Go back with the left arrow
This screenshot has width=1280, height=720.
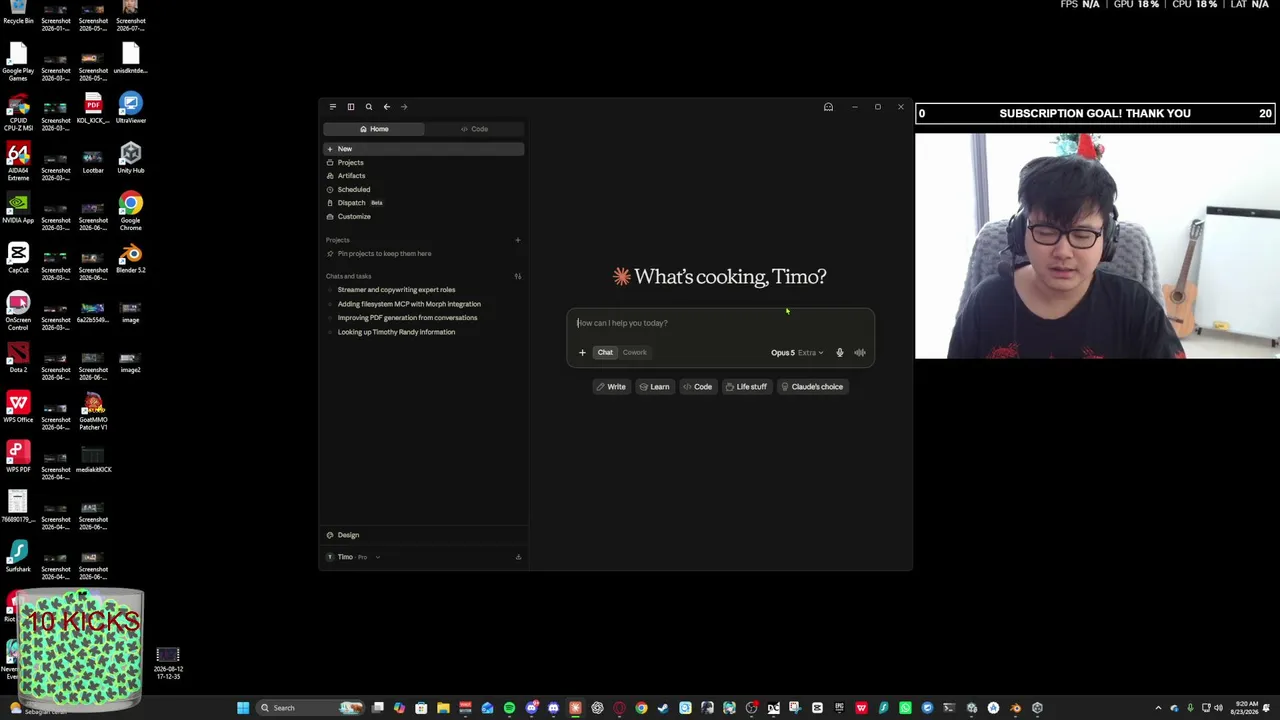(x=387, y=107)
